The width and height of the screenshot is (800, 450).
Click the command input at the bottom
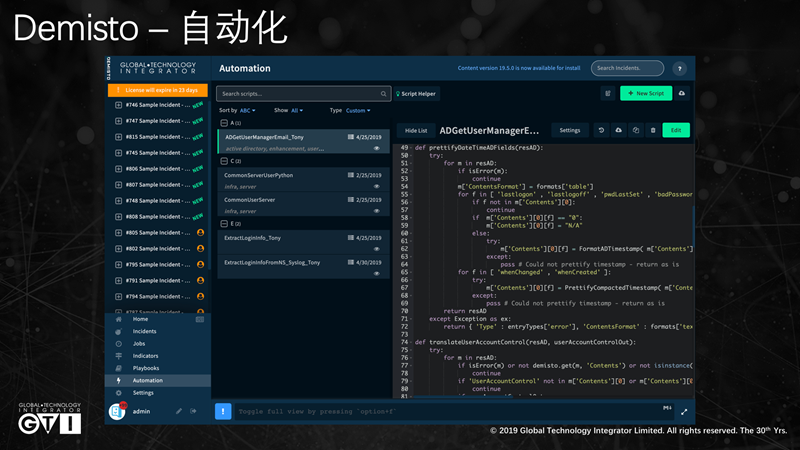pos(454,412)
